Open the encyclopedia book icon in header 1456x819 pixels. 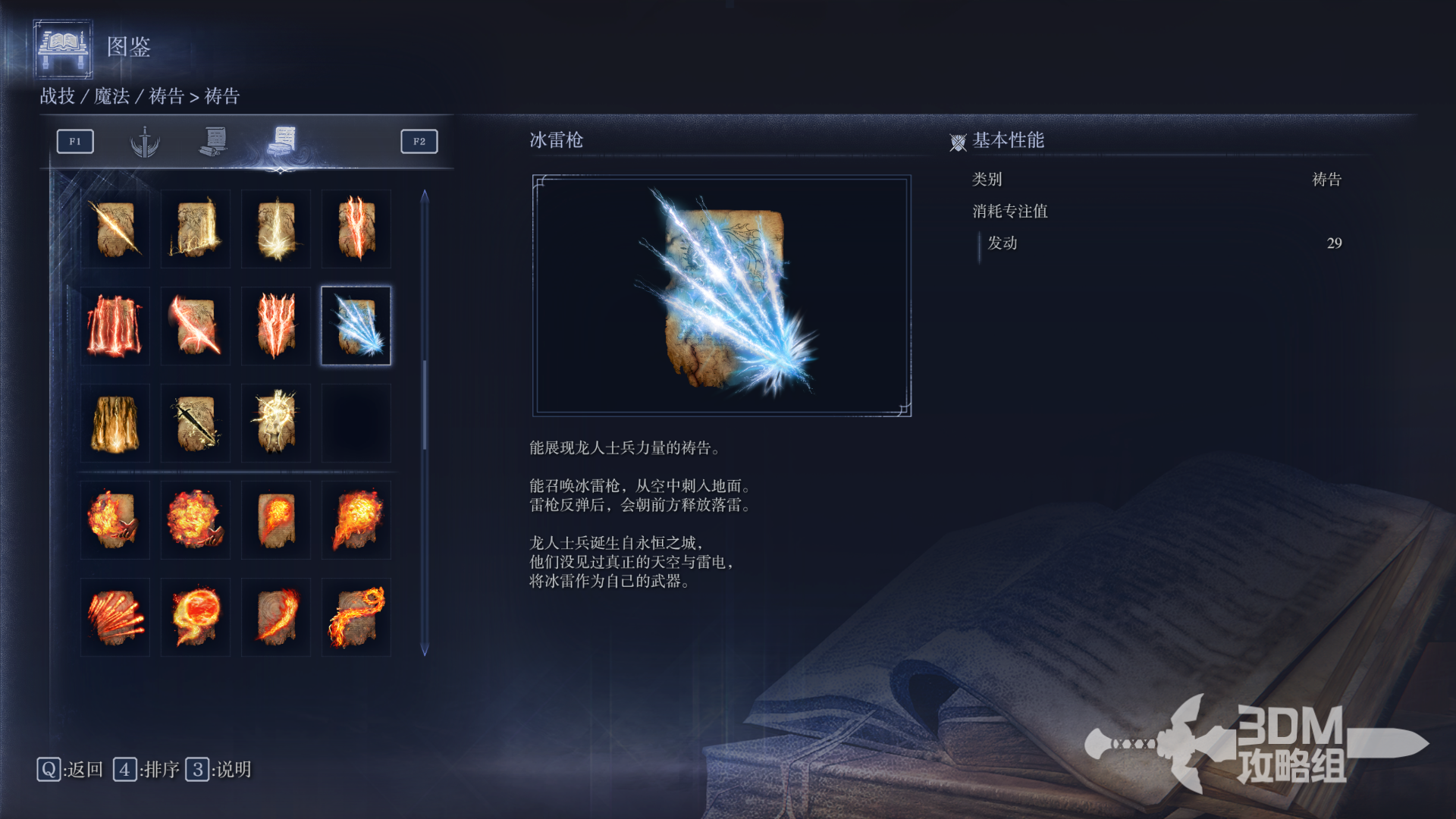point(63,49)
